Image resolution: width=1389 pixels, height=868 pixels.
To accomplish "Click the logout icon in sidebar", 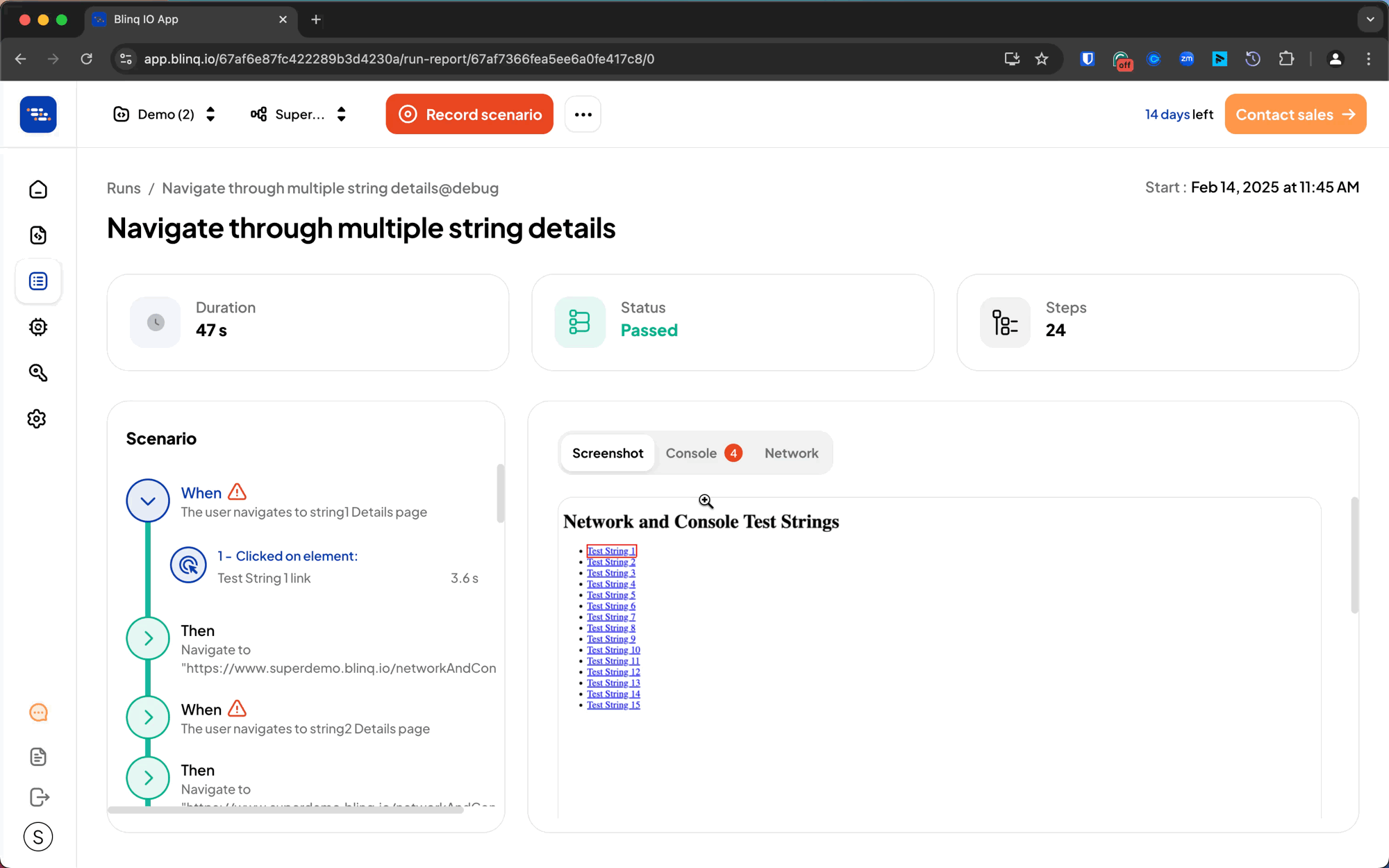I will click(x=40, y=797).
